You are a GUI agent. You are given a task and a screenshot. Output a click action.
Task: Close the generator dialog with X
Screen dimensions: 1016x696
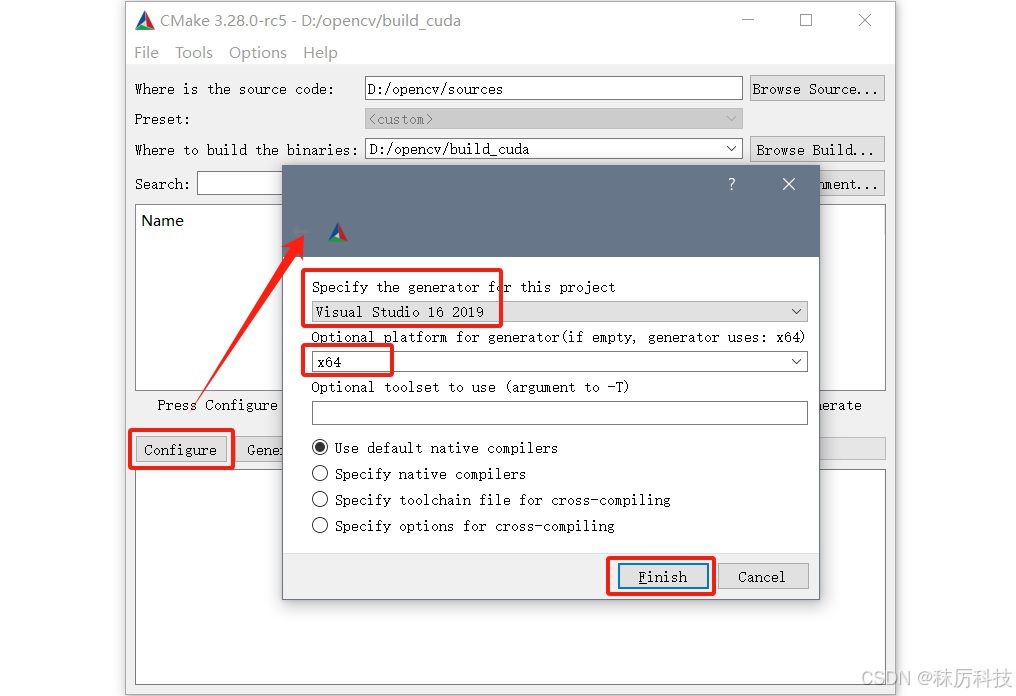click(x=789, y=184)
